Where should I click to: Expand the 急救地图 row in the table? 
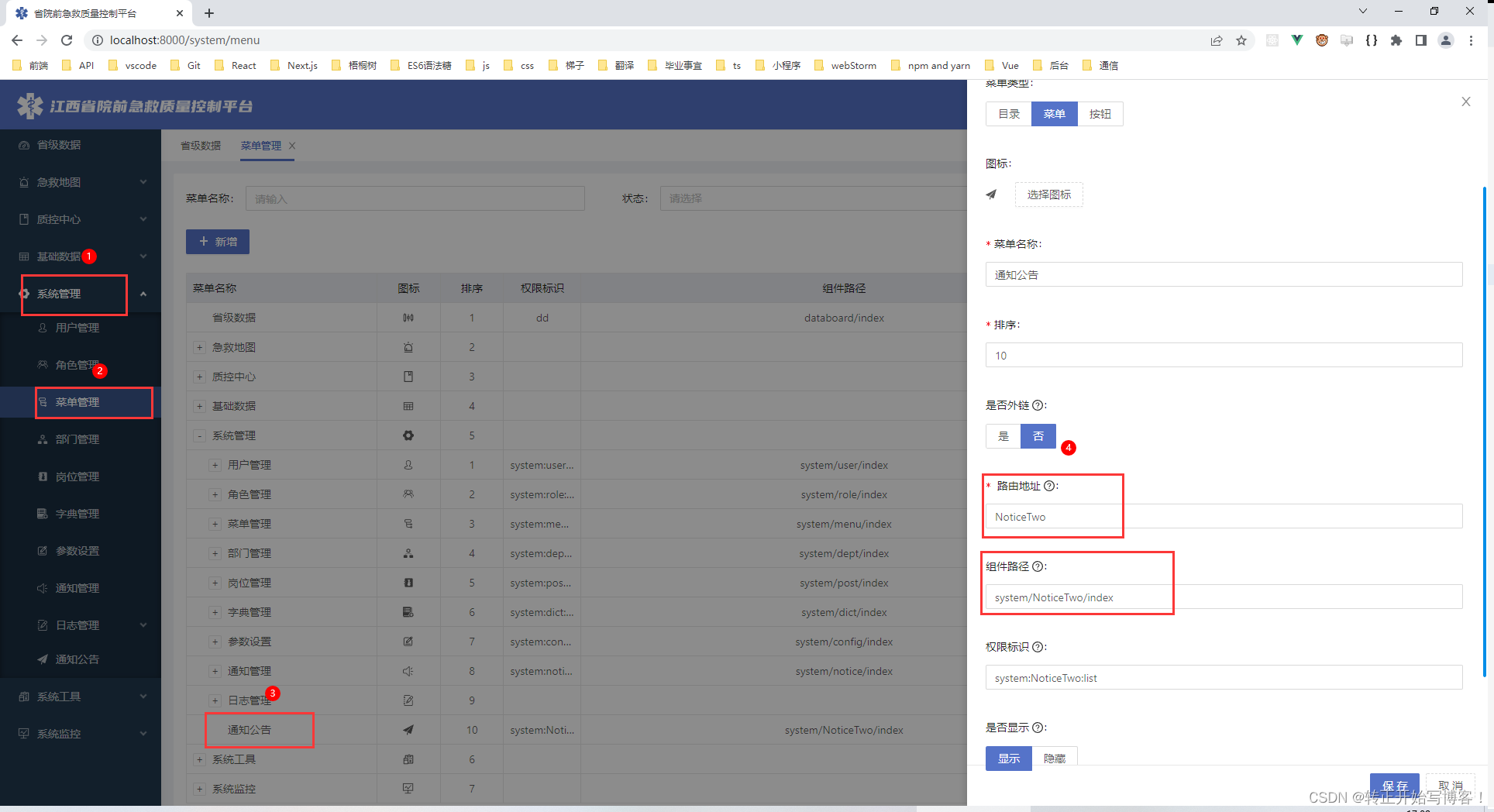[199, 347]
